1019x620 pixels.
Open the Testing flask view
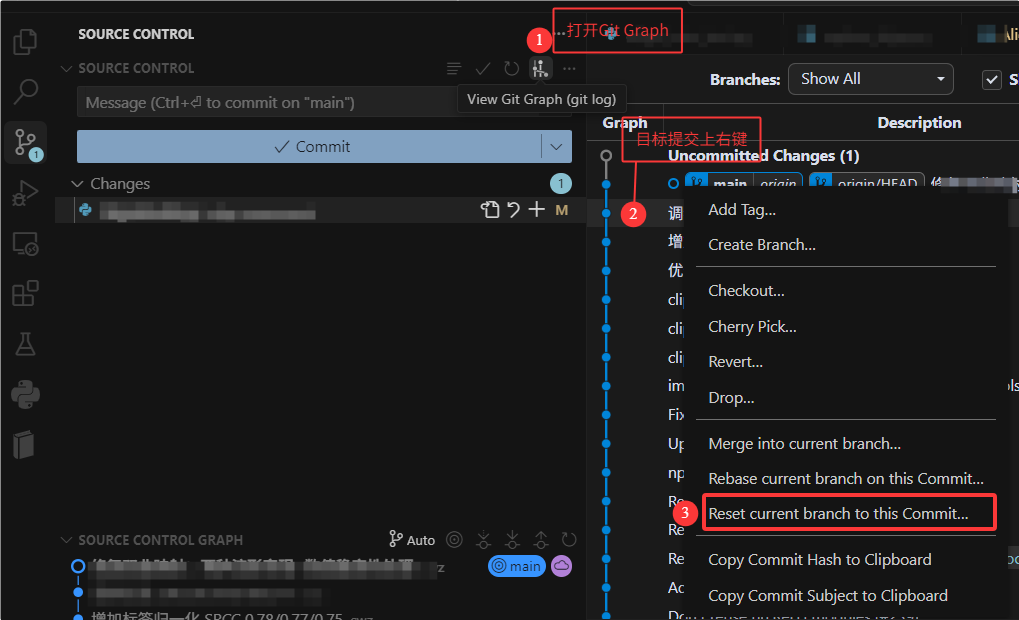pos(25,344)
